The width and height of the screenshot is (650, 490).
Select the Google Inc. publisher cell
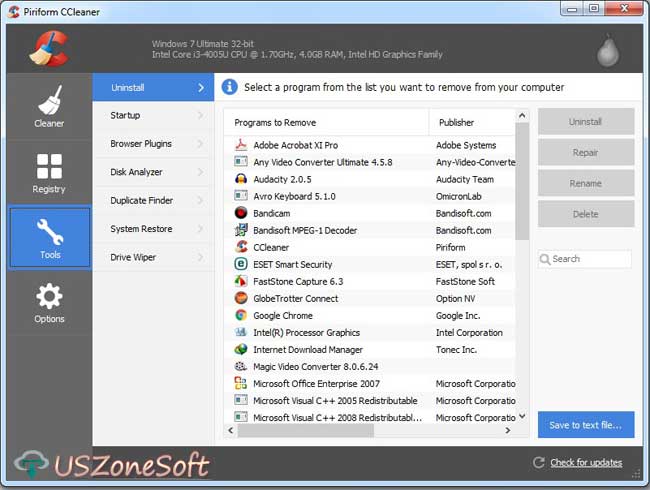(x=458, y=315)
